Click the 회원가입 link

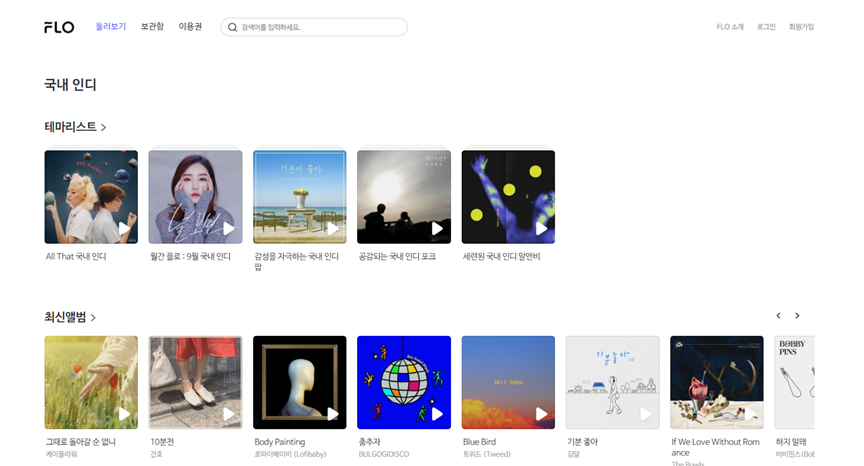point(801,26)
